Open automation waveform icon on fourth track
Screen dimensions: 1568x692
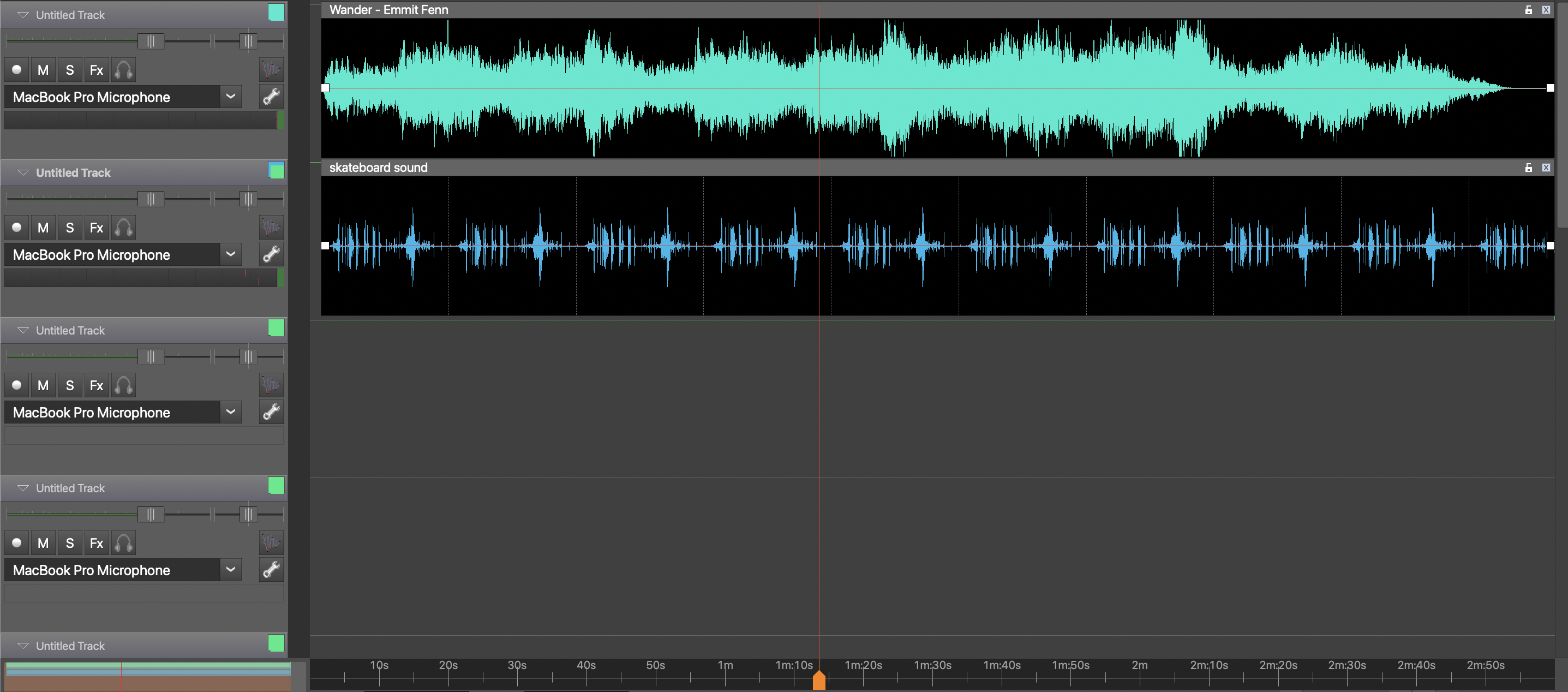click(x=272, y=543)
